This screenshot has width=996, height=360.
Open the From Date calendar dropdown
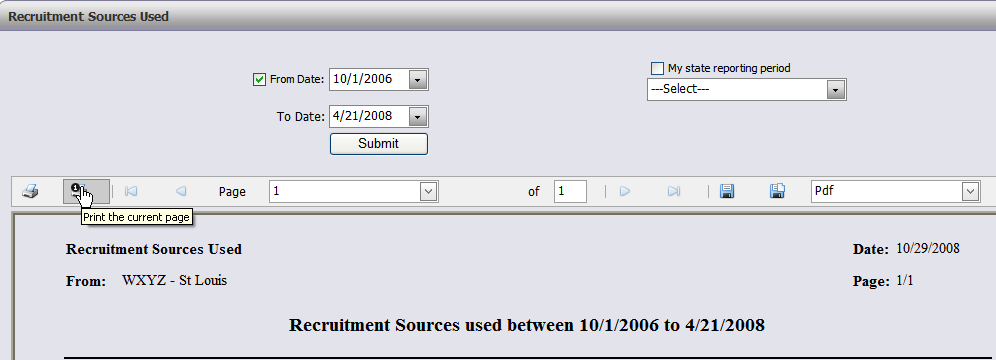click(x=417, y=80)
